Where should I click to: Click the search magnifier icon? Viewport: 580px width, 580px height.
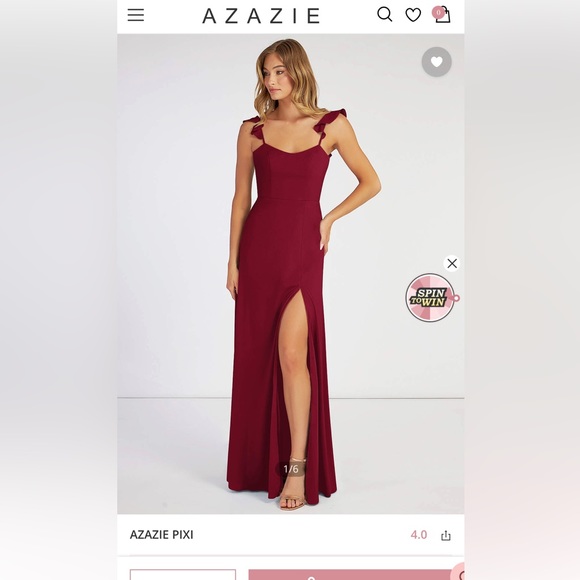click(385, 15)
